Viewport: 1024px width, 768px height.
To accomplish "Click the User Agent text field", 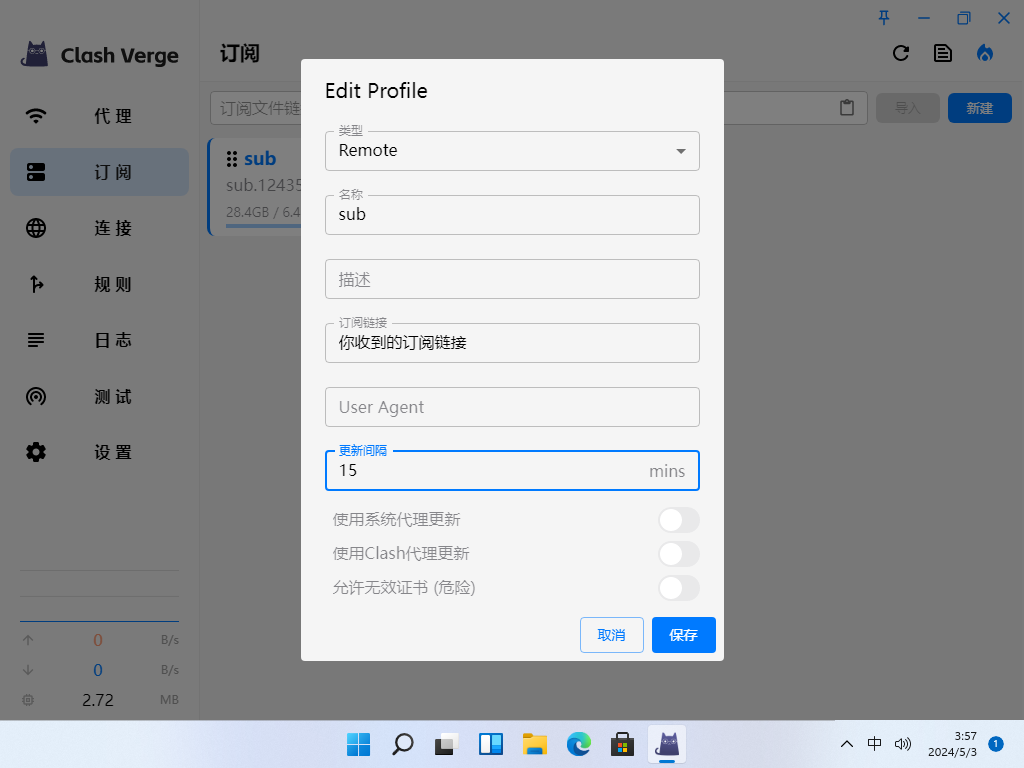I will (511, 407).
